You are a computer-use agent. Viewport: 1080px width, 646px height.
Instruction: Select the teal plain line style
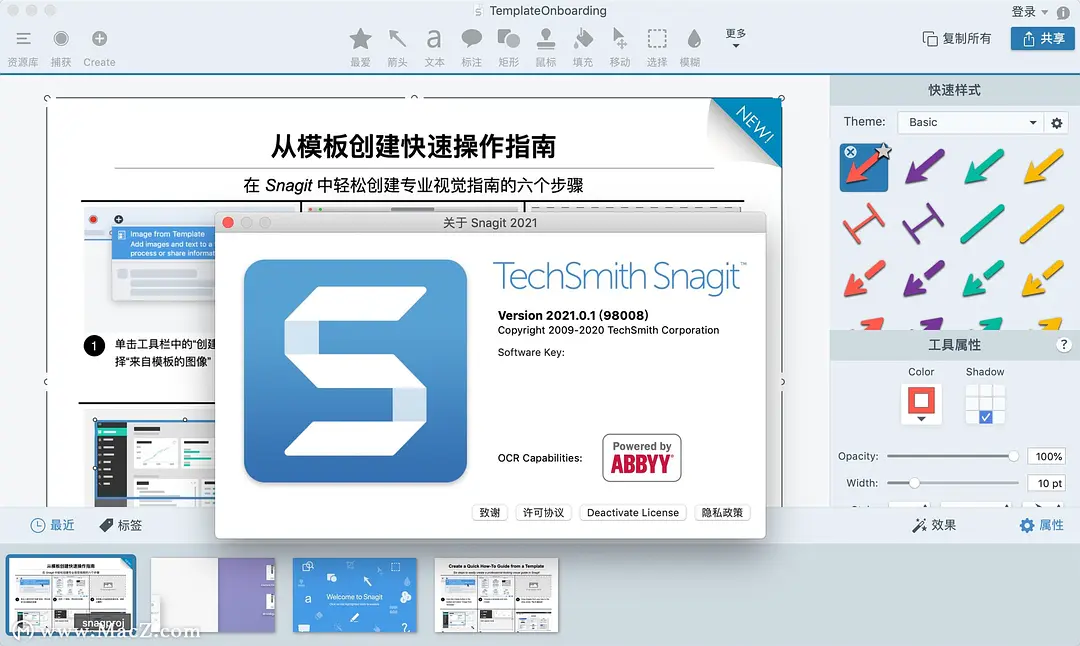point(984,223)
